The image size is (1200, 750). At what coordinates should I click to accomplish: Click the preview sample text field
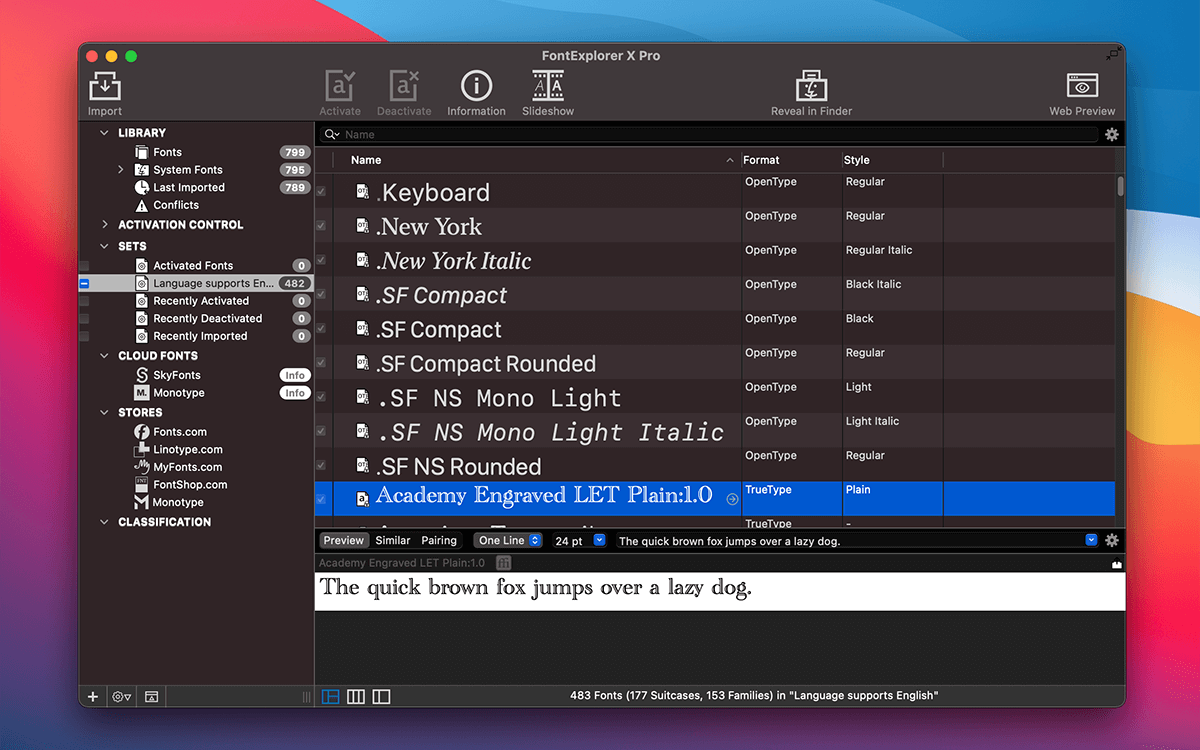point(849,540)
